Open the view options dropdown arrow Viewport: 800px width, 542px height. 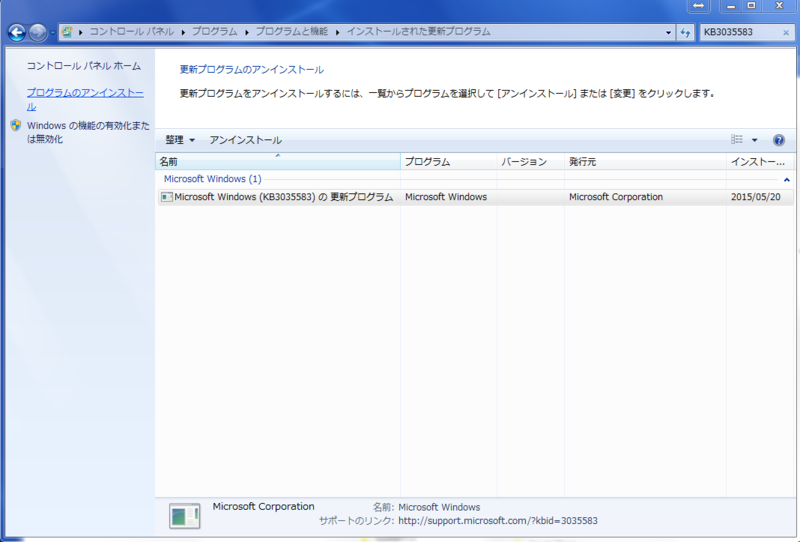pos(755,140)
